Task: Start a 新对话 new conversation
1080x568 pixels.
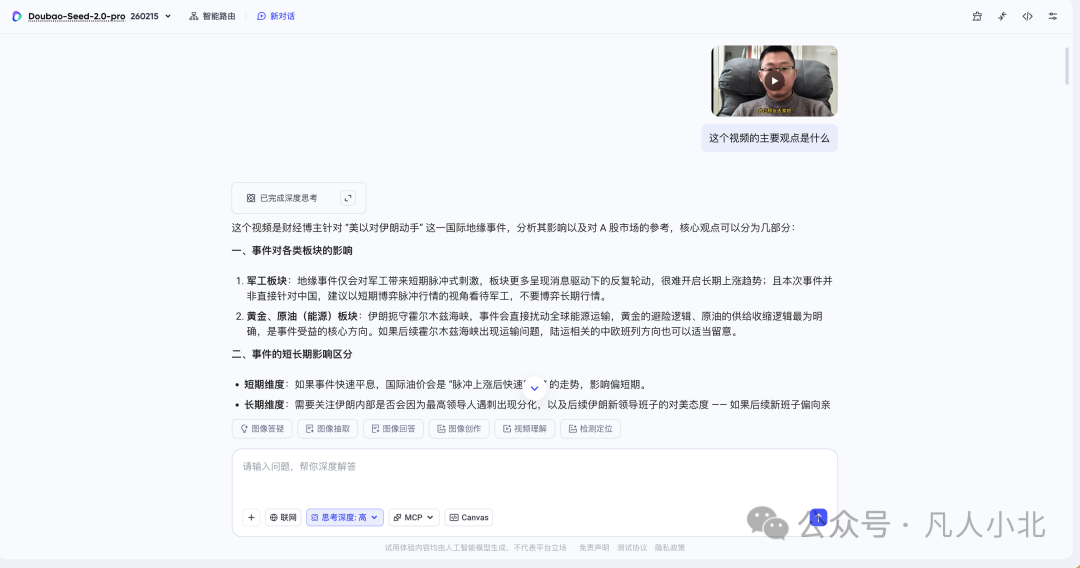Action: [x=276, y=16]
